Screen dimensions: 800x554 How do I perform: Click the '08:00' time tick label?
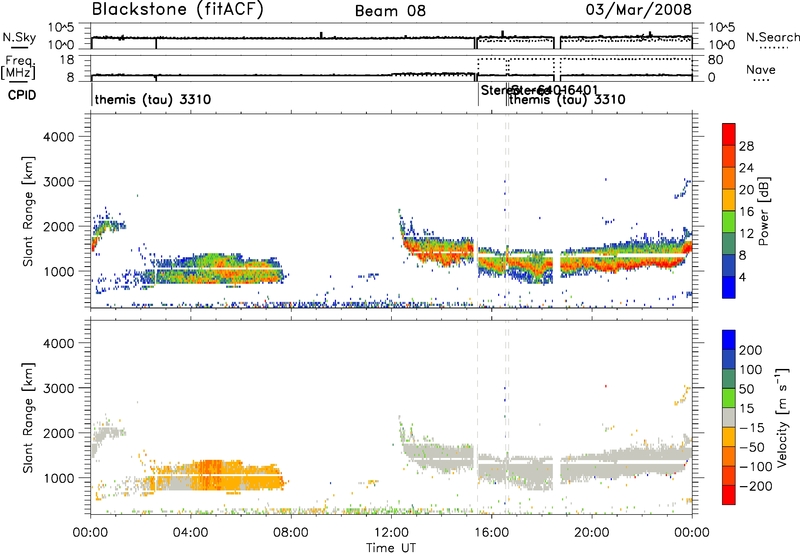pos(291,533)
